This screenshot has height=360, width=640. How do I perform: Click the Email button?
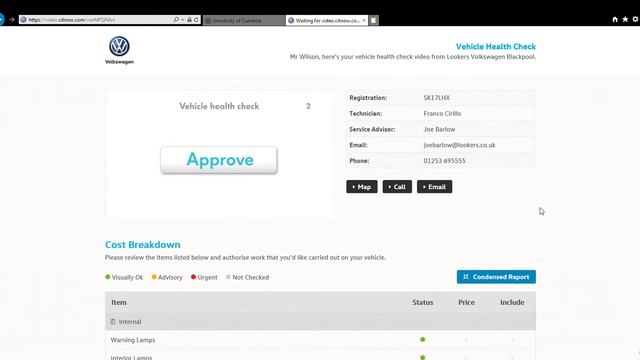pos(434,187)
